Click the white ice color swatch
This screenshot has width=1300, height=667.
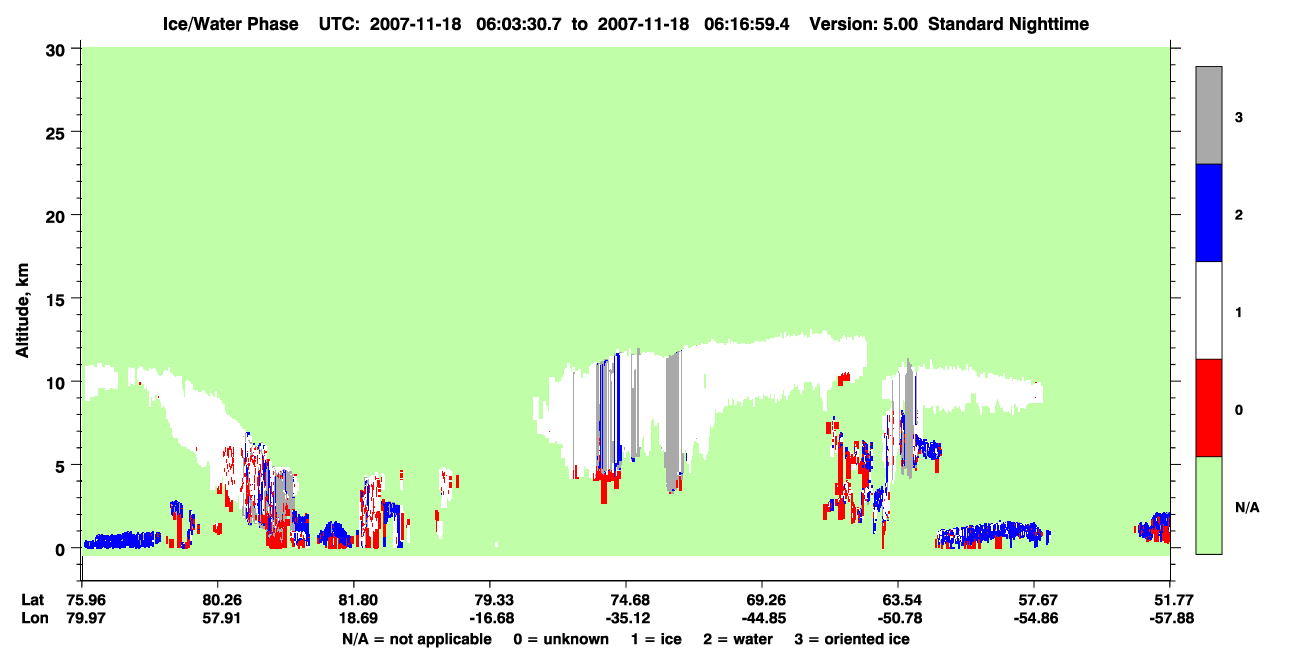[1209, 310]
